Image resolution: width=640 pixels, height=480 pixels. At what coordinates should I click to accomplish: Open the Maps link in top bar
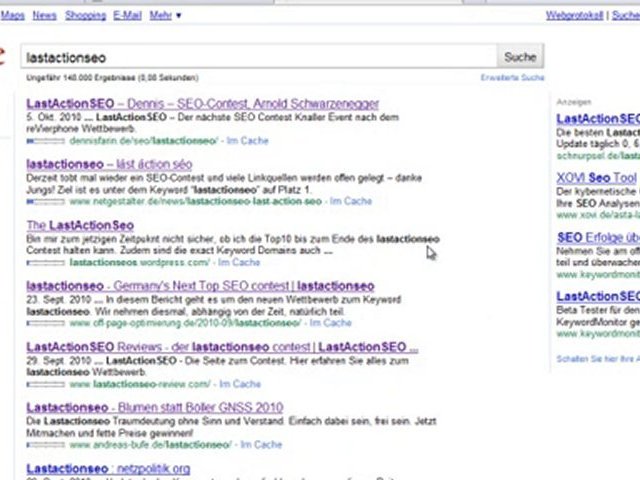coord(11,16)
